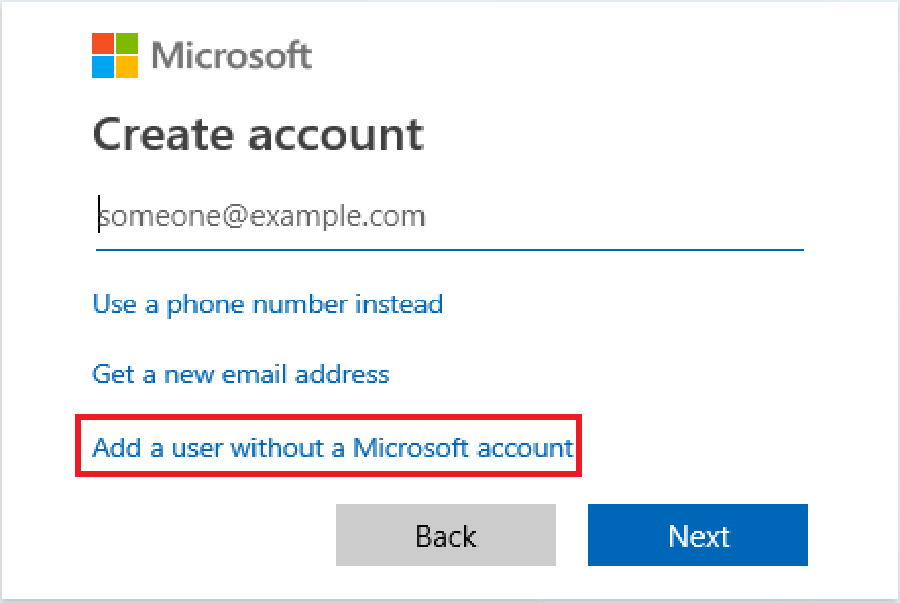Choose Add a user without a Microsoft account
The height and width of the screenshot is (603, 900).
(332, 447)
